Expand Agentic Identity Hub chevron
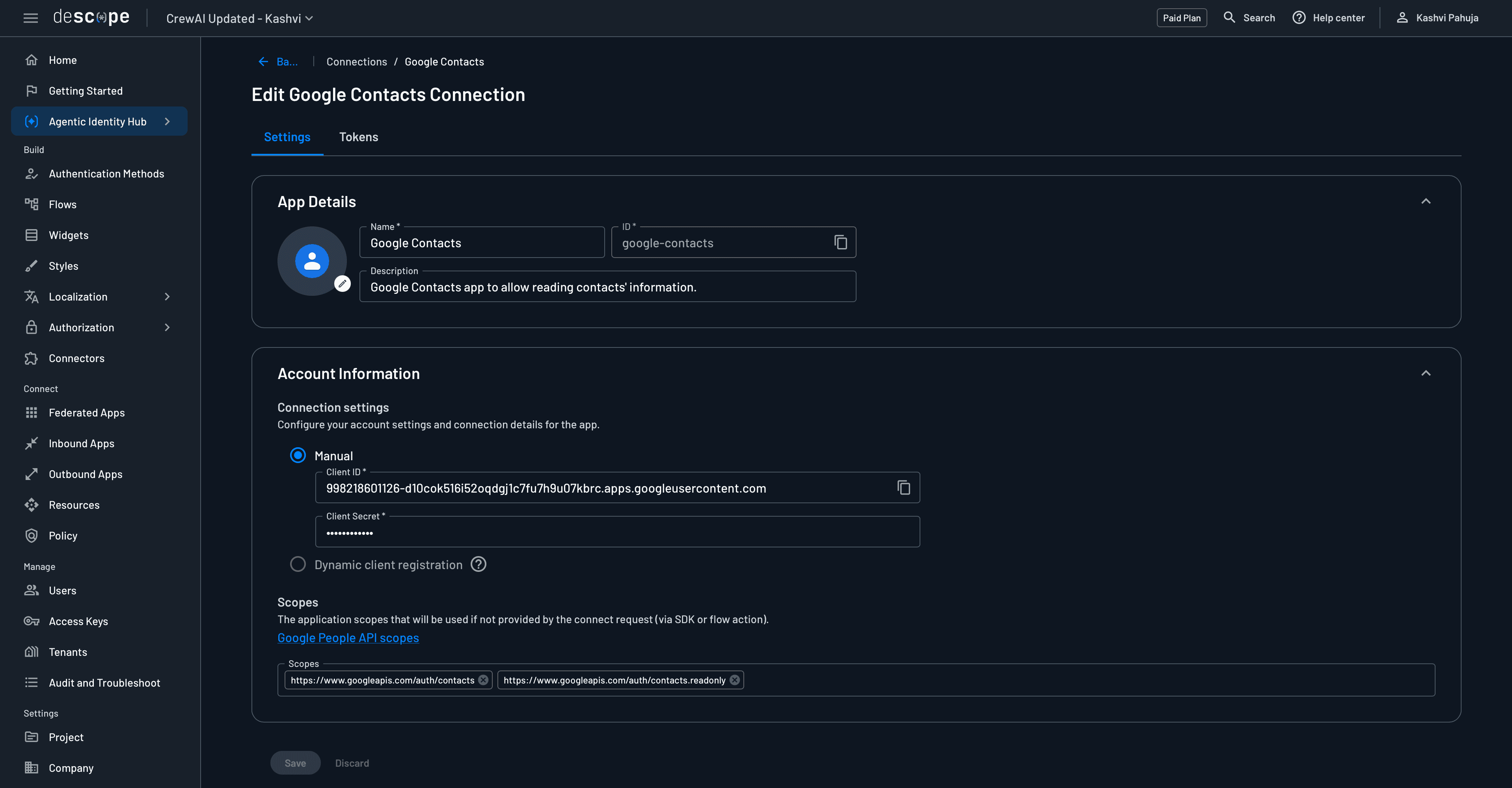 167,121
